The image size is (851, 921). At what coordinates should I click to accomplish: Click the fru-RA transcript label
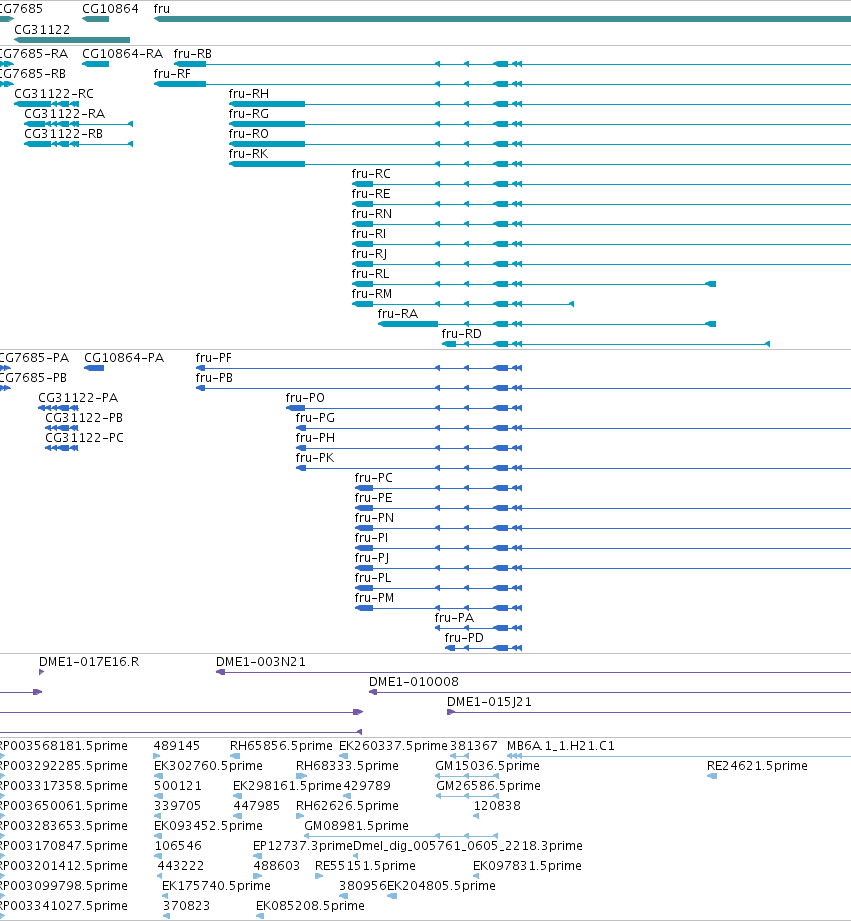(x=398, y=314)
